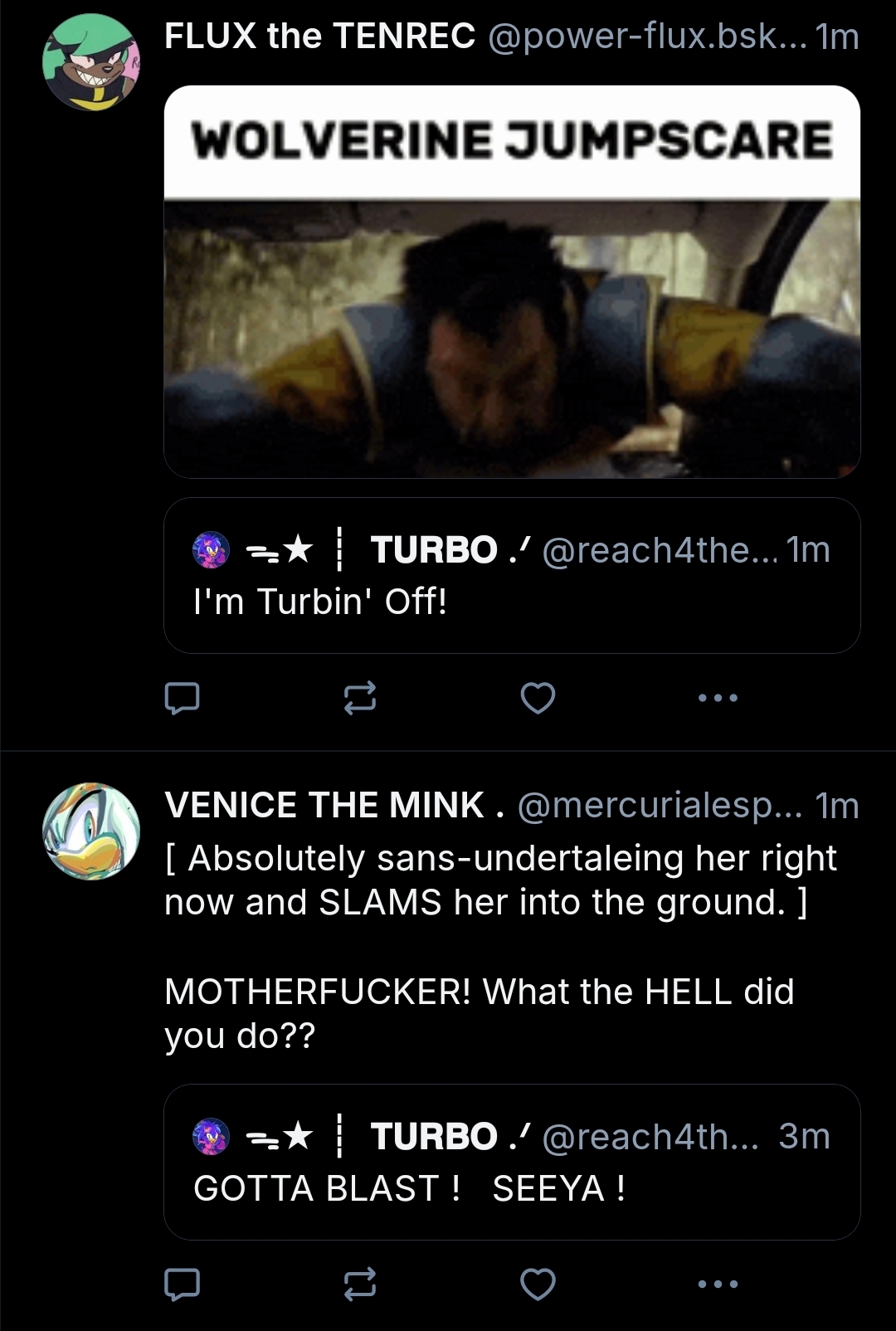Like VENICE THE MINK's post
This screenshot has height=1331, width=896.
pyautogui.click(x=538, y=1284)
